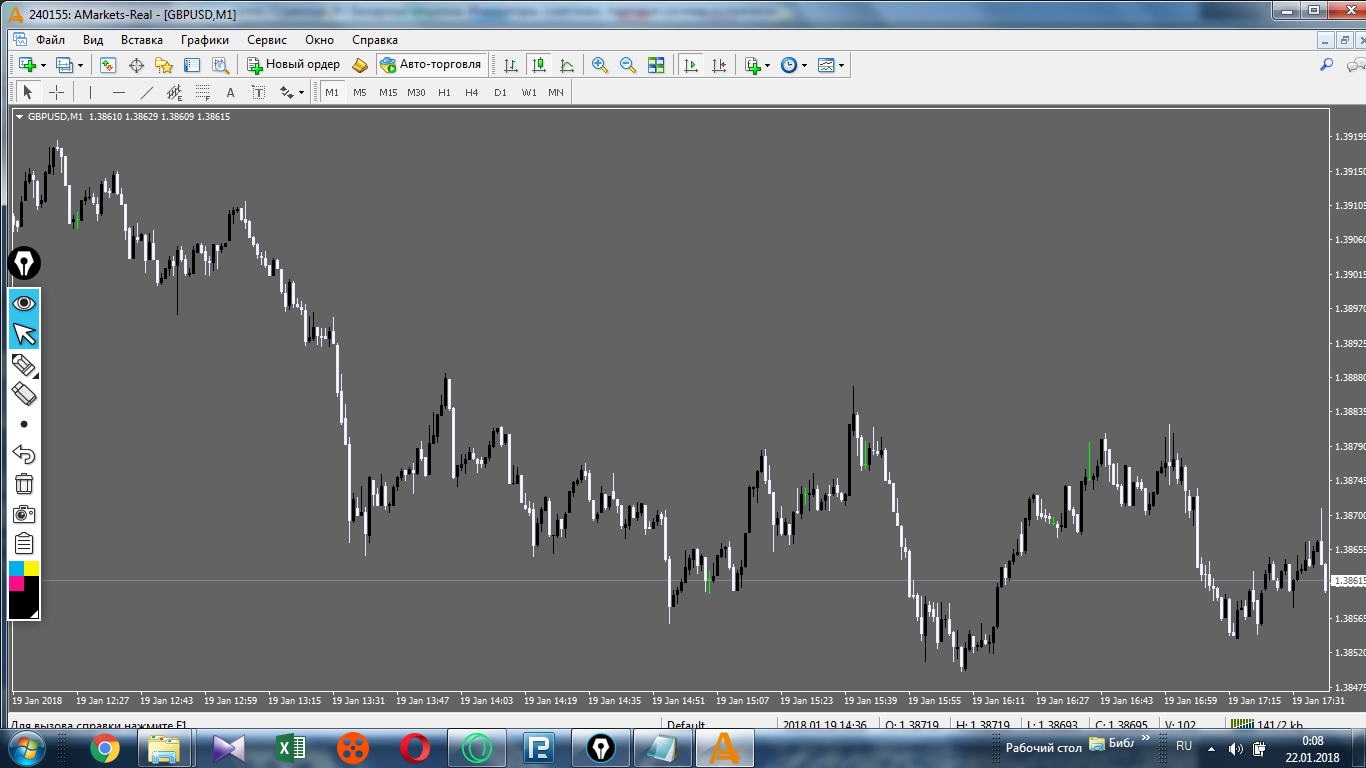Open the Файл menu
The image size is (1366, 768).
pyautogui.click(x=50, y=40)
